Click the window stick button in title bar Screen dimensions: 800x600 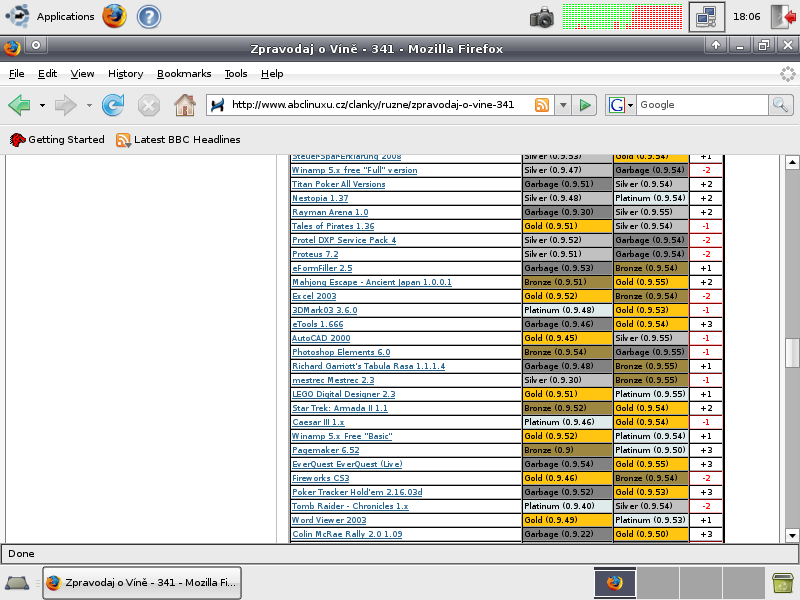36,45
